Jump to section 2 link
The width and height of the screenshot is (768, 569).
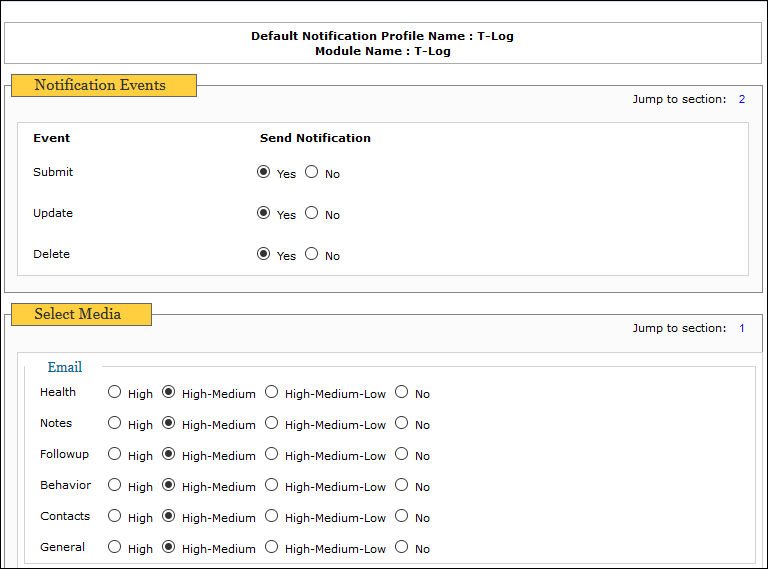[x=742, y=99]
